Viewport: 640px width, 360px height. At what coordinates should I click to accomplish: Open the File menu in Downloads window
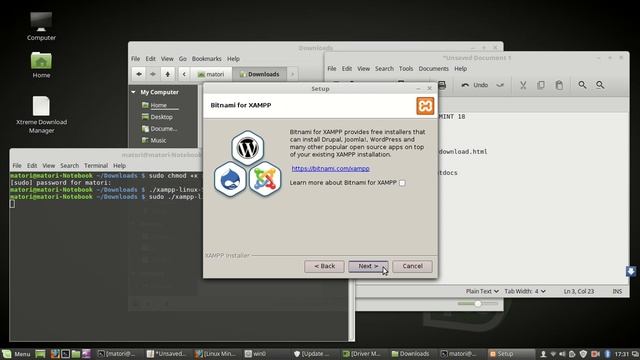136,59
